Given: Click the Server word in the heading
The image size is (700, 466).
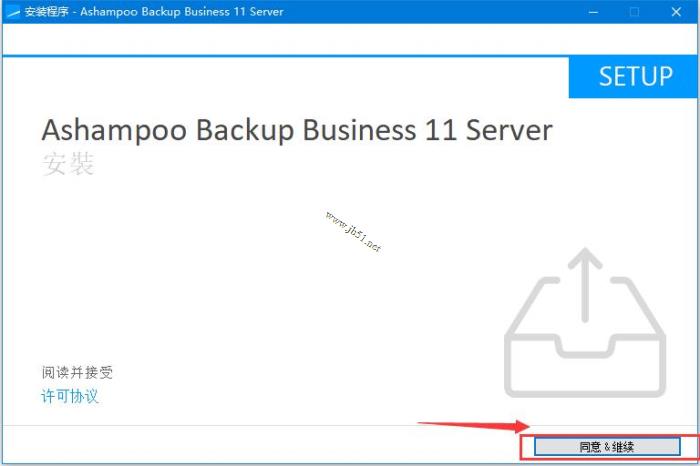Looking at the screenshot, I should point(509,130).
